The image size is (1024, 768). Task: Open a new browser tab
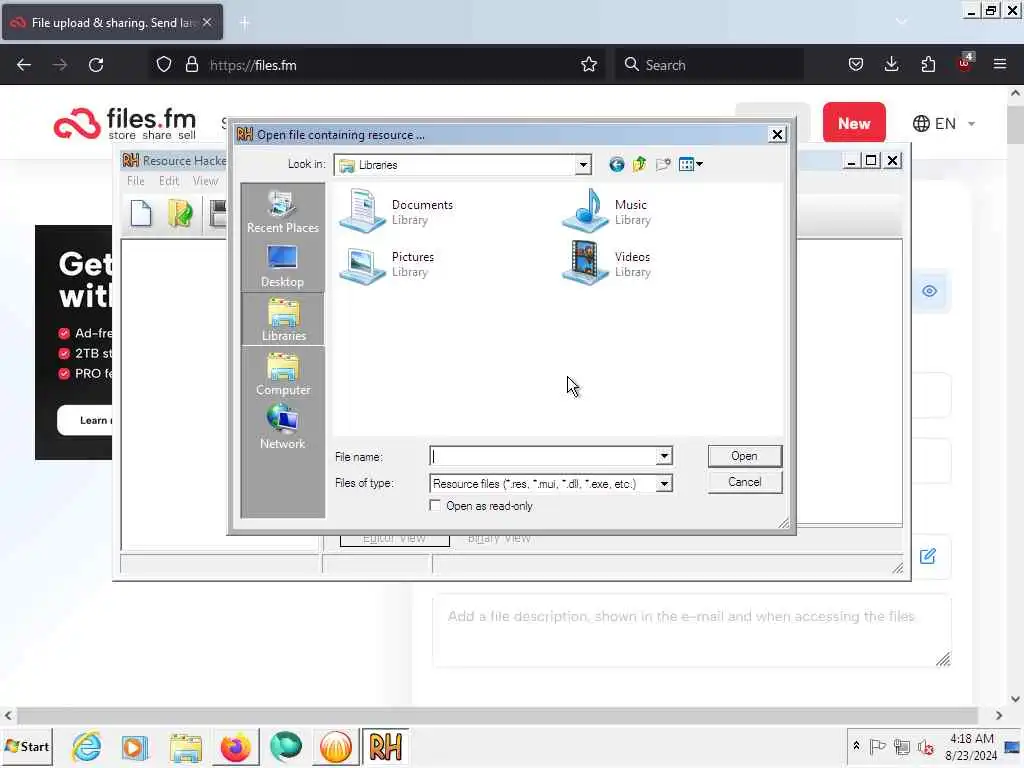pos(245,23)
